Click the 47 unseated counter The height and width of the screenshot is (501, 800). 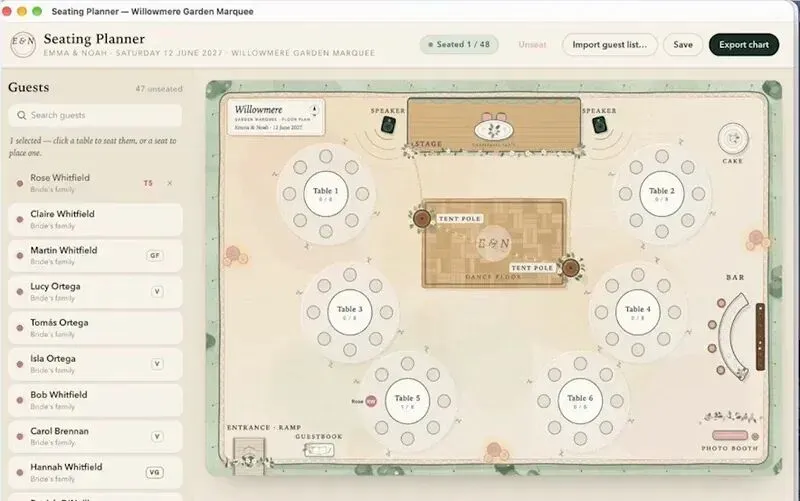[x=159, y=89]
